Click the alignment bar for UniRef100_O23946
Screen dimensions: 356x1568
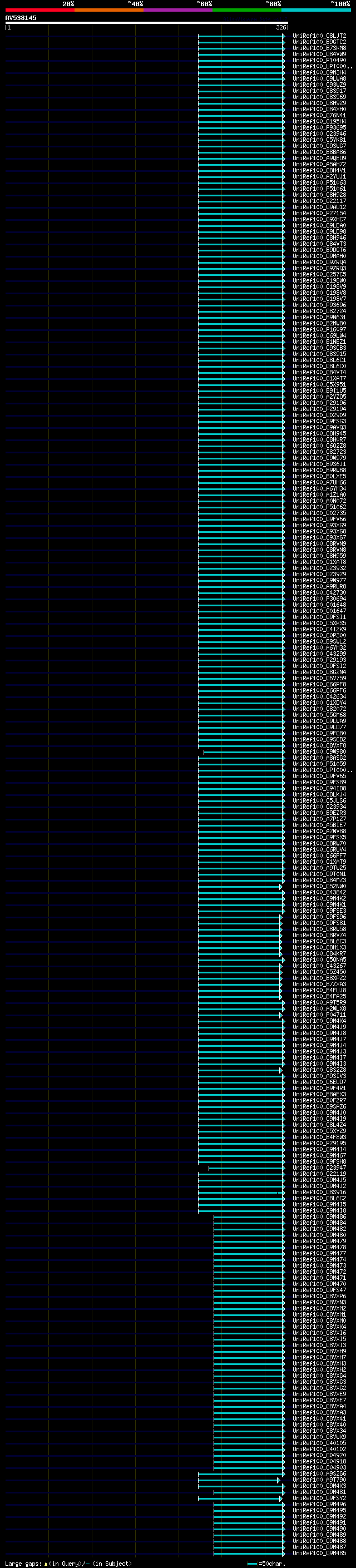point(241,134)
